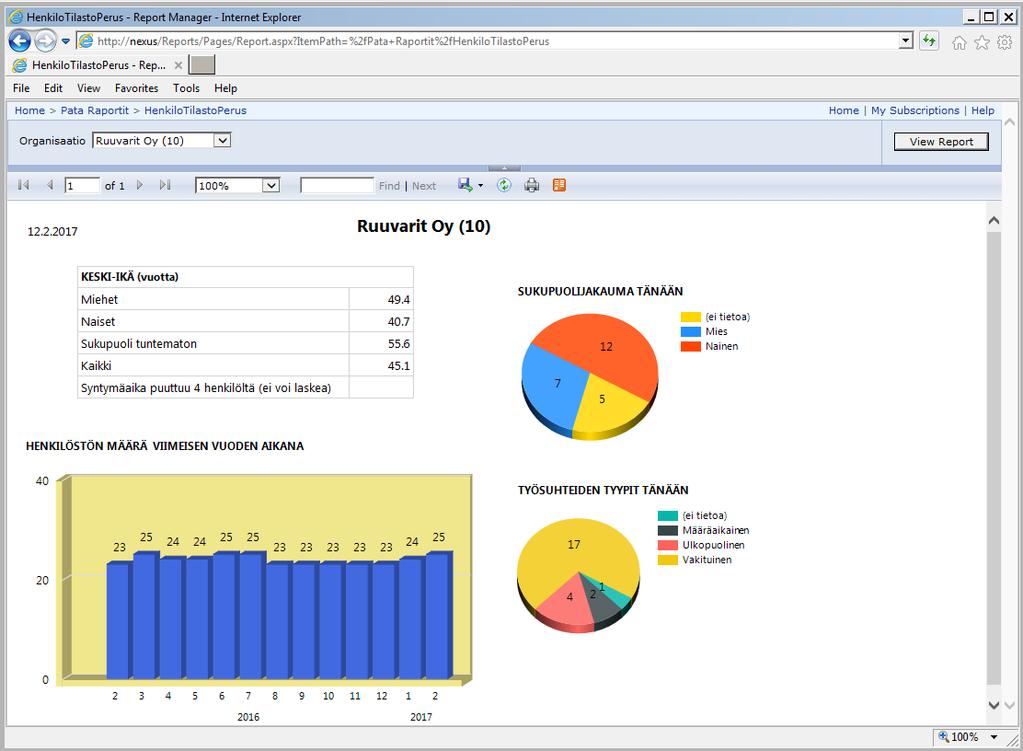Click the Naiset row label
Screen dimensions: 1023x751
(x=98, y=322)
